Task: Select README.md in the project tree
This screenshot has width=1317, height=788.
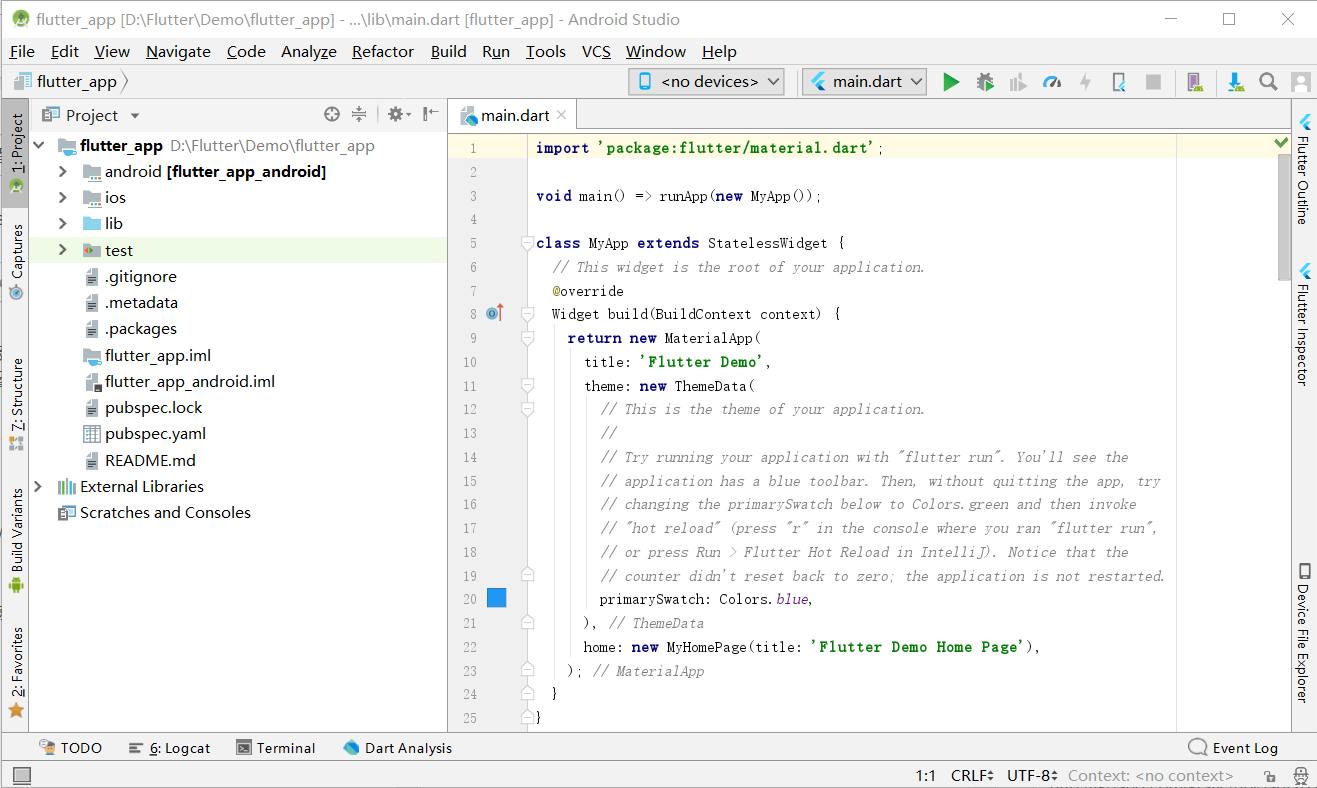Action: [150, 461]
